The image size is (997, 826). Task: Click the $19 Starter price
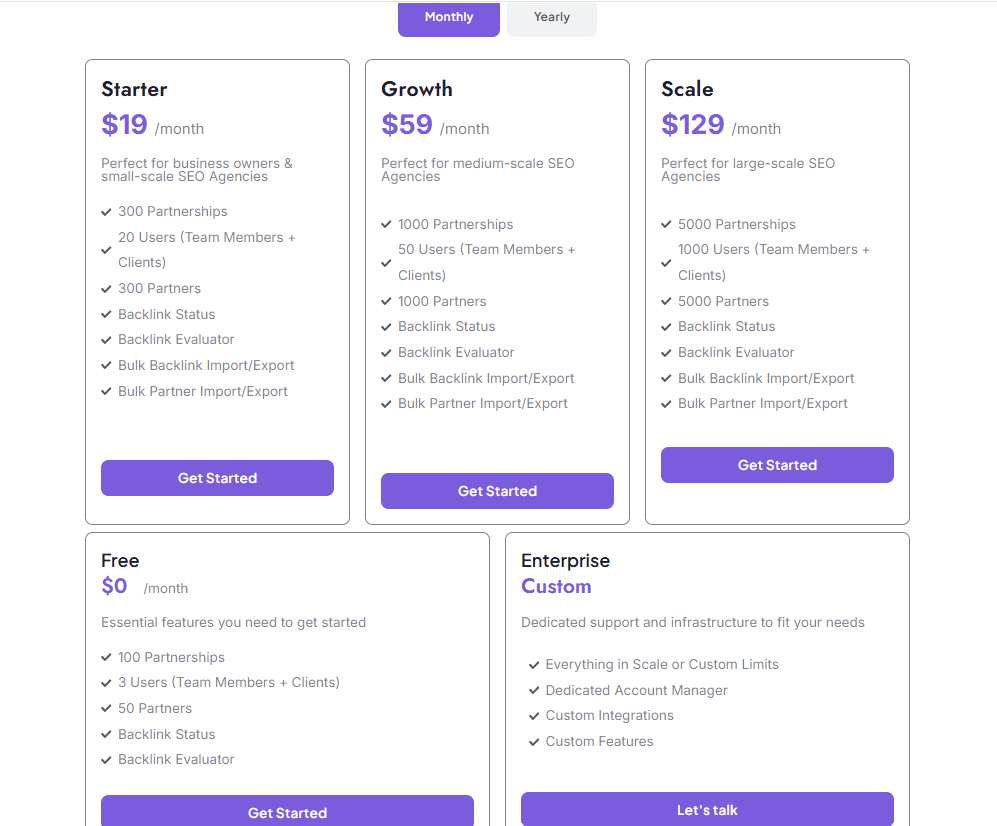(125, 125)
